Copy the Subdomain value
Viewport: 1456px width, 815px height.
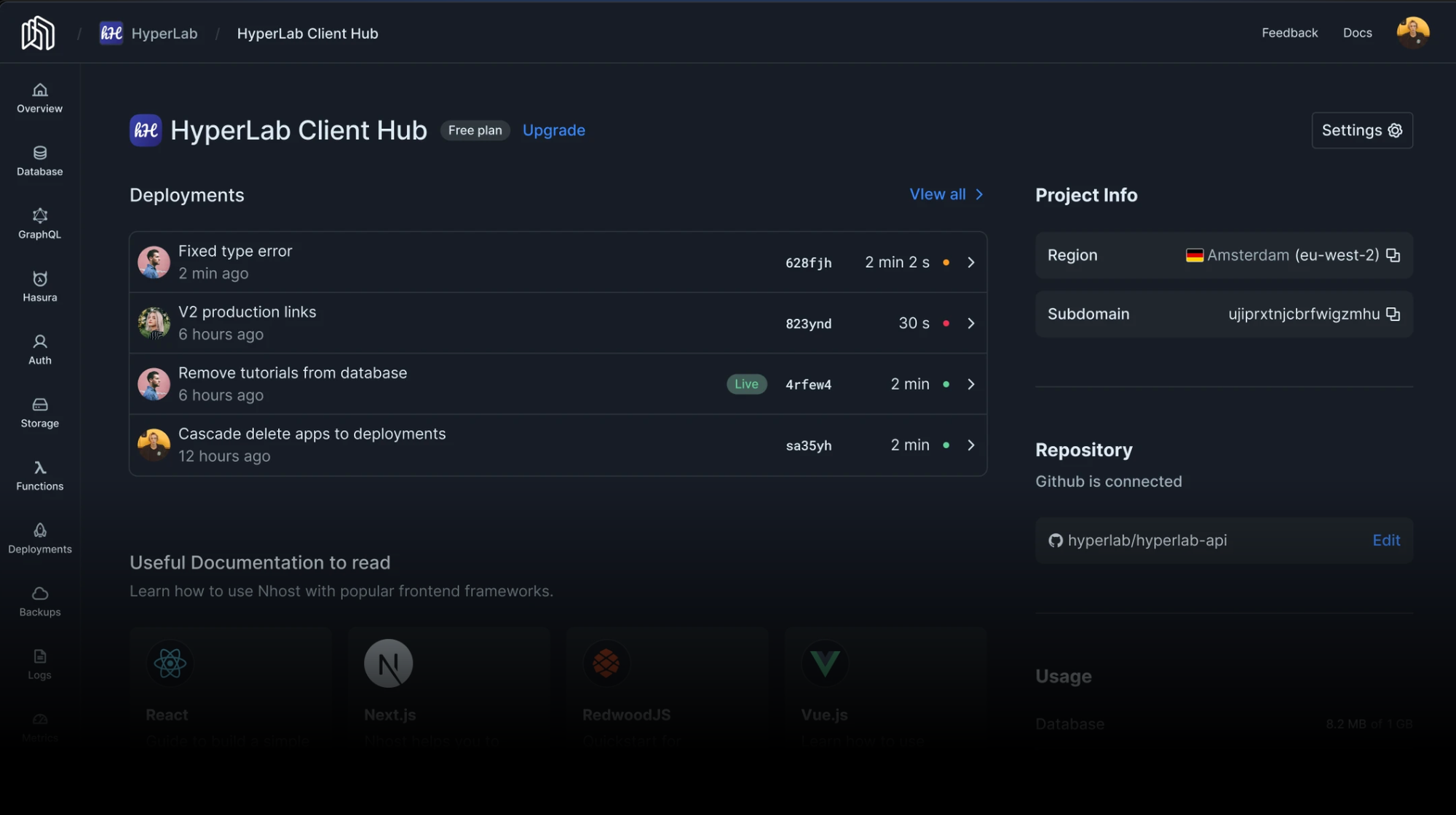click(1393, 314)
